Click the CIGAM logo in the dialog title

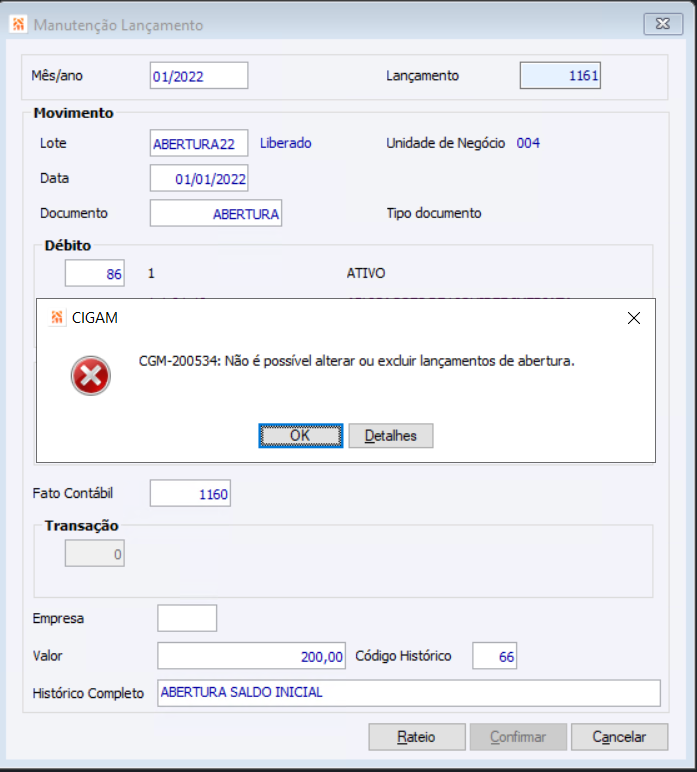(57, 318)
